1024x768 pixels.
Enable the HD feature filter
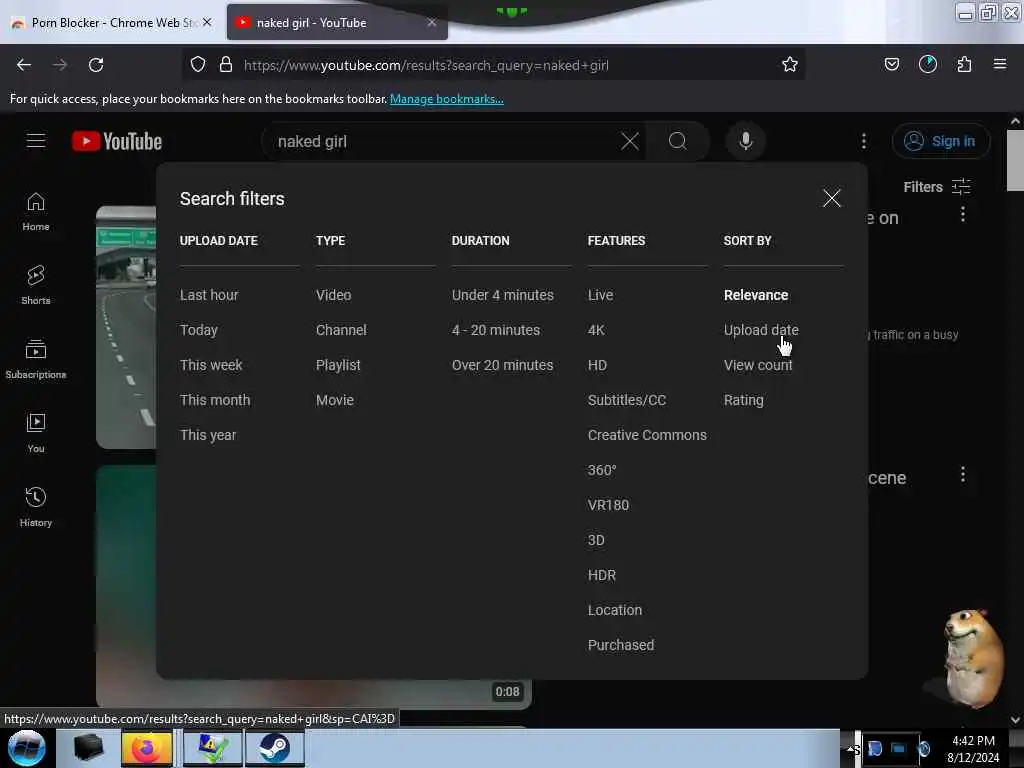tap(597, 364)
